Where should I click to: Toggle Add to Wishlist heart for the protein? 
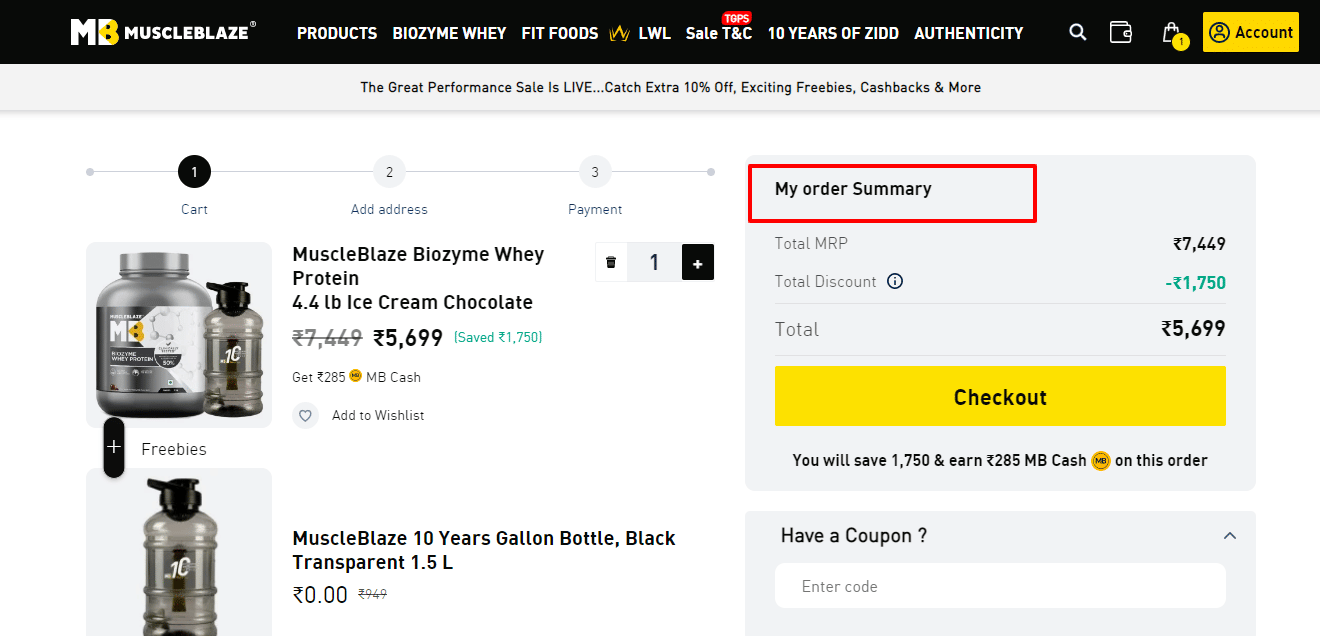pyautogui.click(x=305, y=414)
